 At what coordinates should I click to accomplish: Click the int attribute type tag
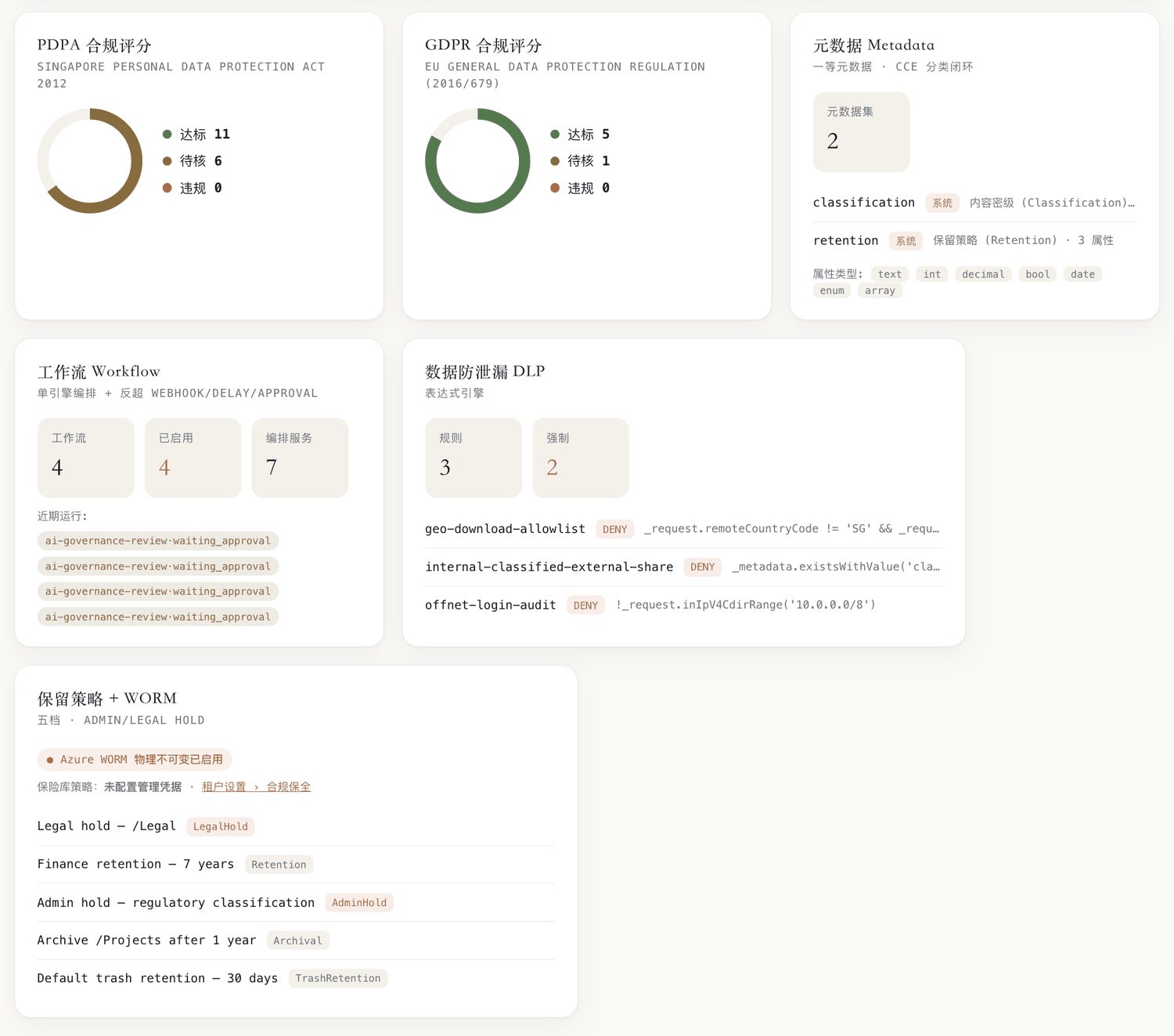[932, 274]
